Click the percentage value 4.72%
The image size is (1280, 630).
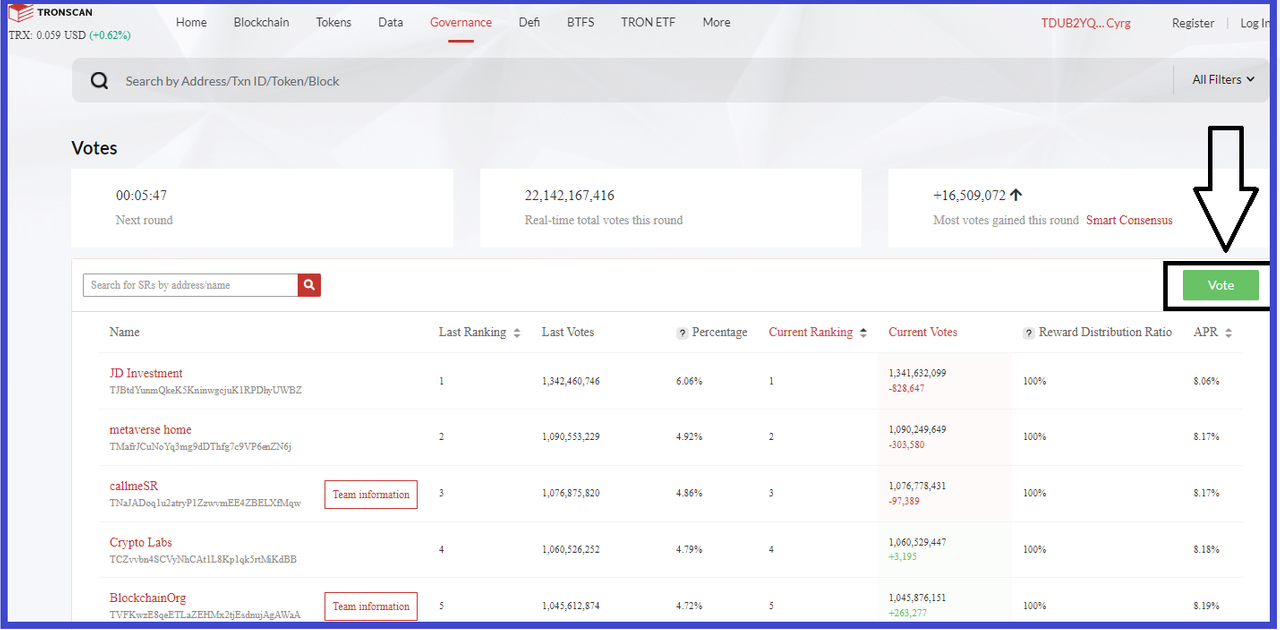click(690, 606)
